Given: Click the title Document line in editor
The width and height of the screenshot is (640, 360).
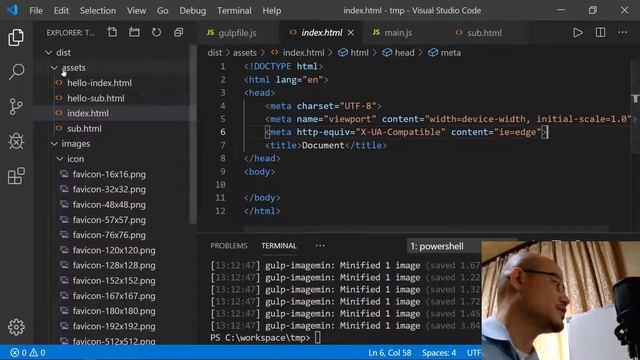Looking at the screenshot, I should [326, 145].
